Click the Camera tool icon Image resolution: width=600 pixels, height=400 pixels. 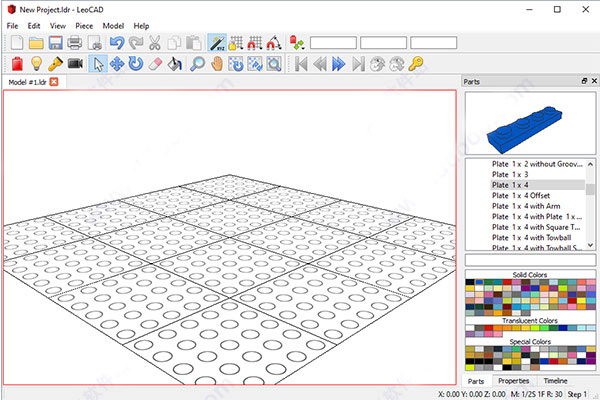pyautogui.click(x=74, y=64)
